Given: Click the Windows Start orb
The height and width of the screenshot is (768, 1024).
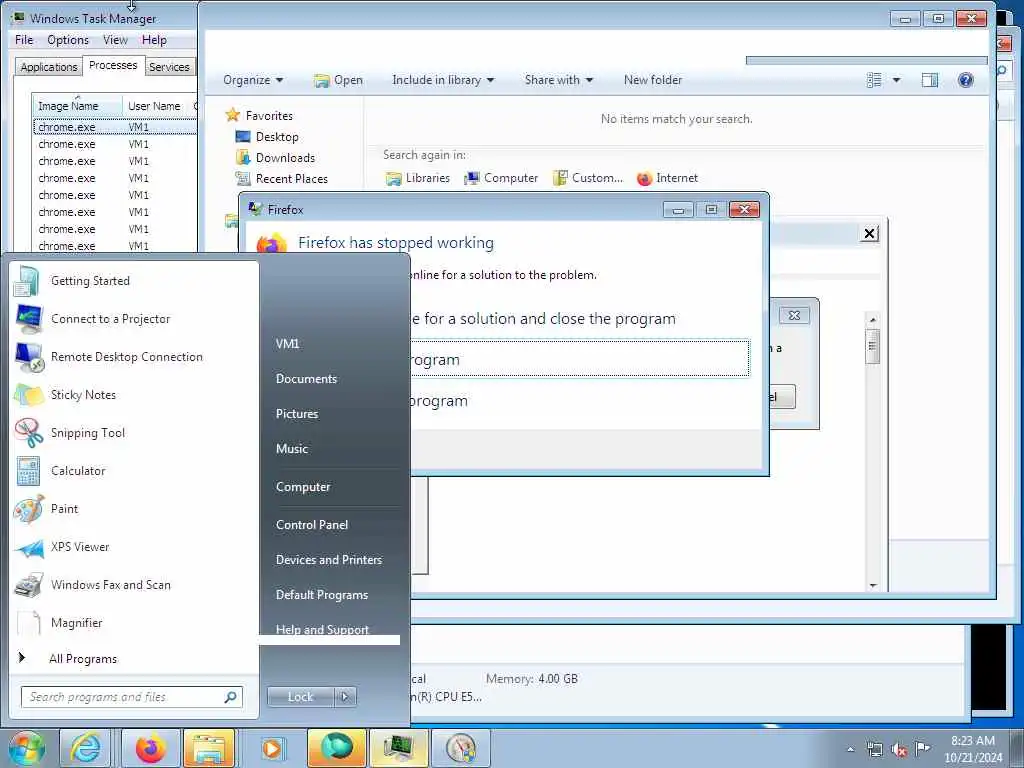Looking at the screenshot, I should tap(26, 748).
